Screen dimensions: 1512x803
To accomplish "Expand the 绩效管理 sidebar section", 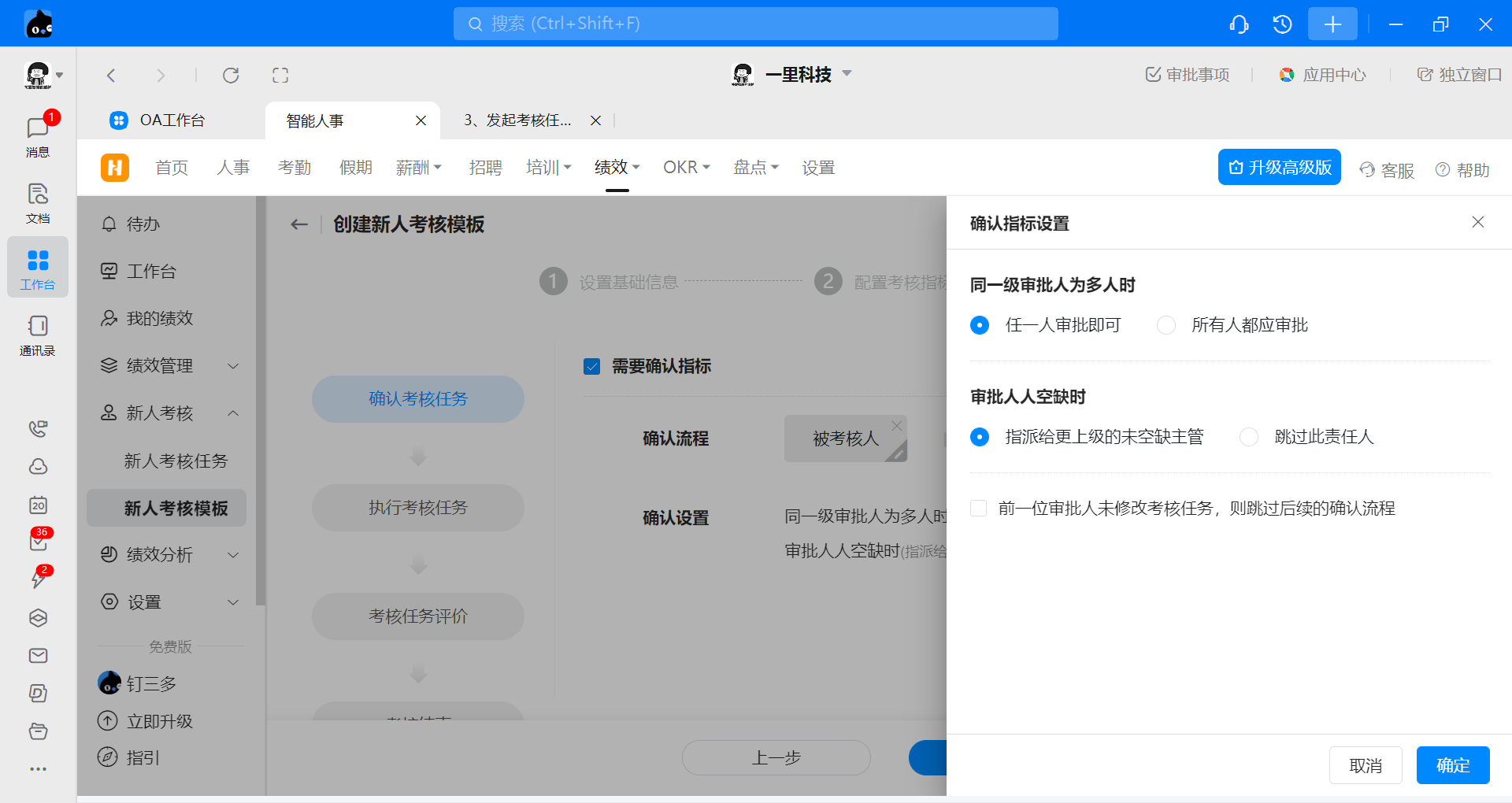I will click(x=169, y=366).
